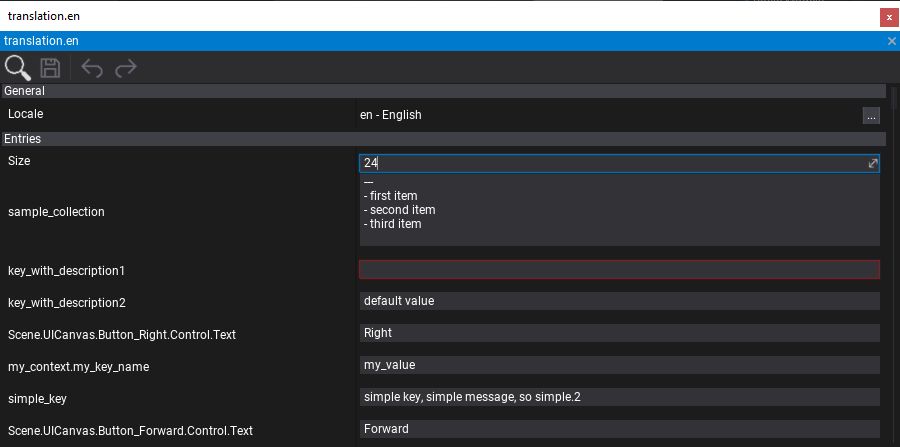This screenshot has width=900, height=447.
Task: Click the expand arrow icon in Size field
Action: point(872,164)
